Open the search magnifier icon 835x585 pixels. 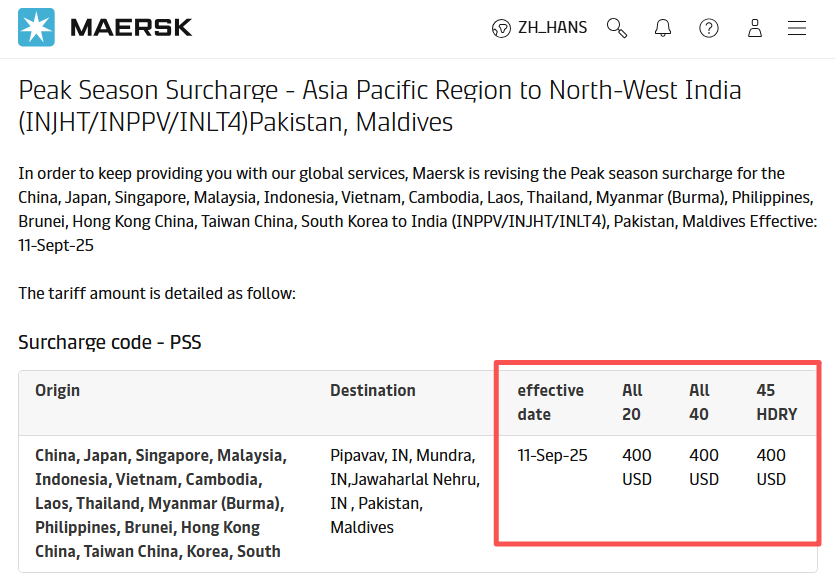click(x=617, y=28)
